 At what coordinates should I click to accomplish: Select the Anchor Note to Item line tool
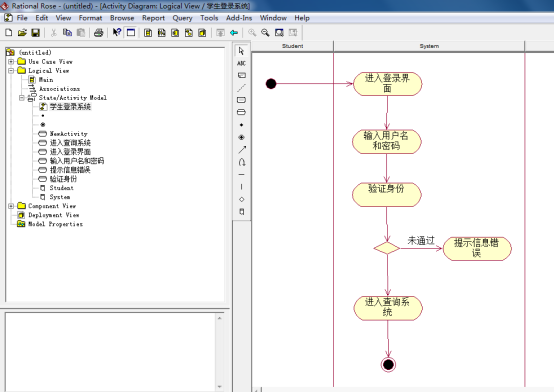coord(241,88)
